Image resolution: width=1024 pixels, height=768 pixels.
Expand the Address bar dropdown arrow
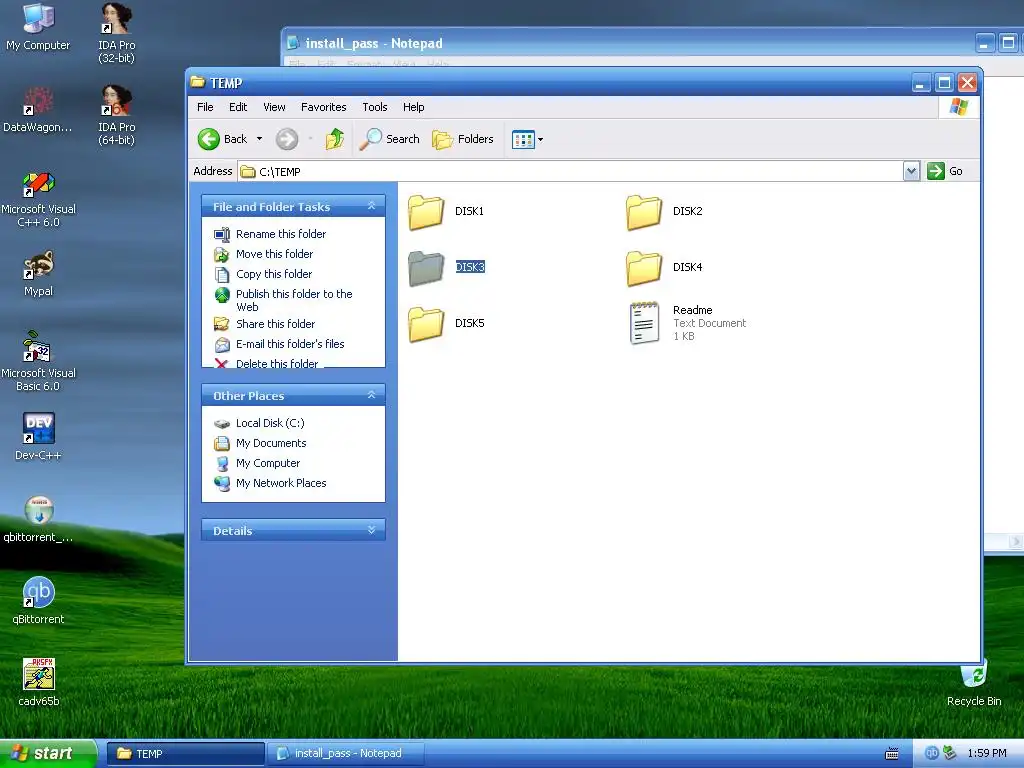pyautogui.click(x=911, y=171)
